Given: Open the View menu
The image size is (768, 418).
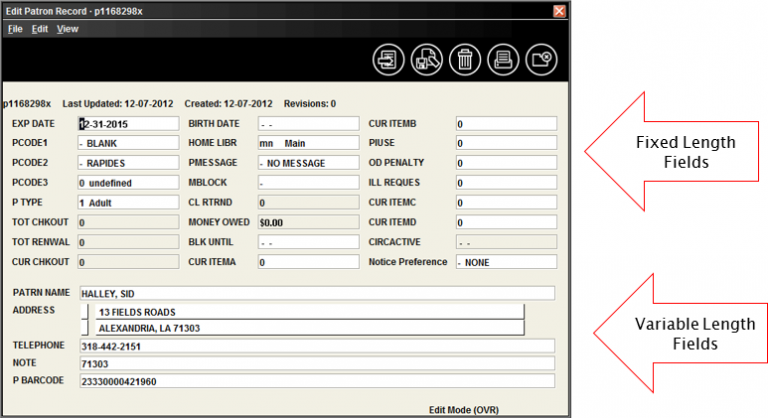Looking at the screenshot, I should pyautogui.click(x=67, y=29).
